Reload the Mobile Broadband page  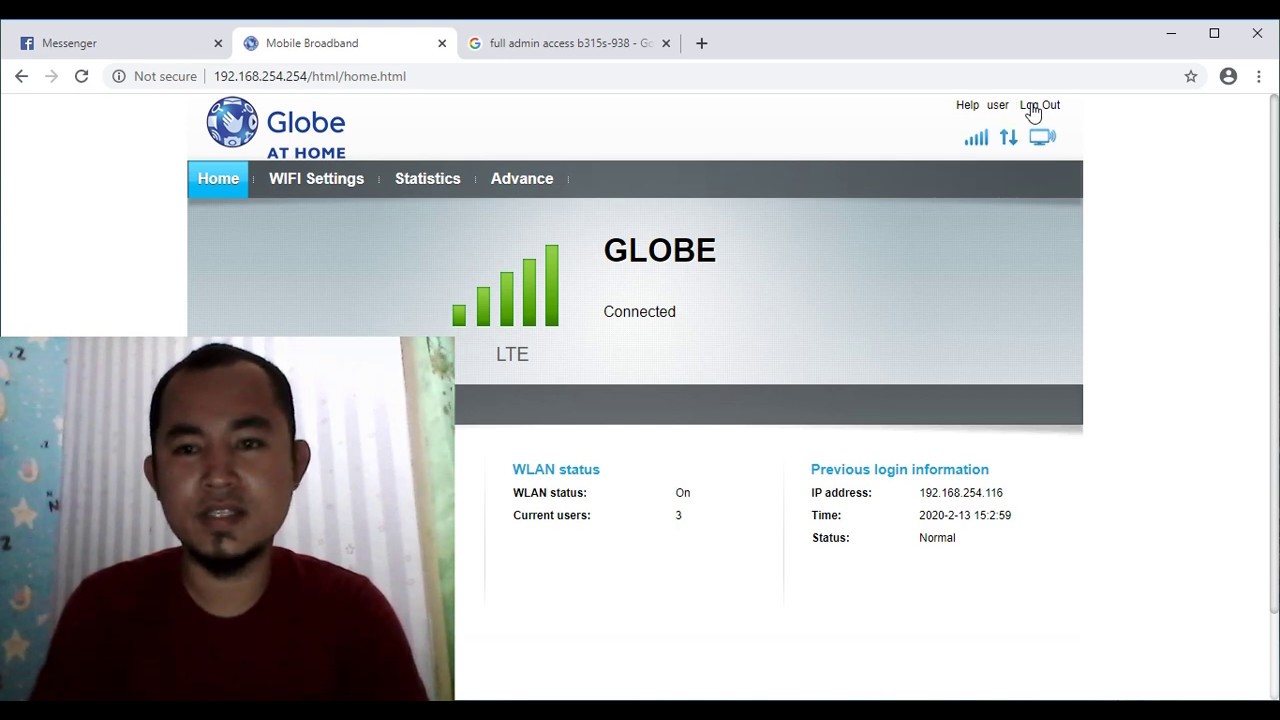tap(81, 76)
